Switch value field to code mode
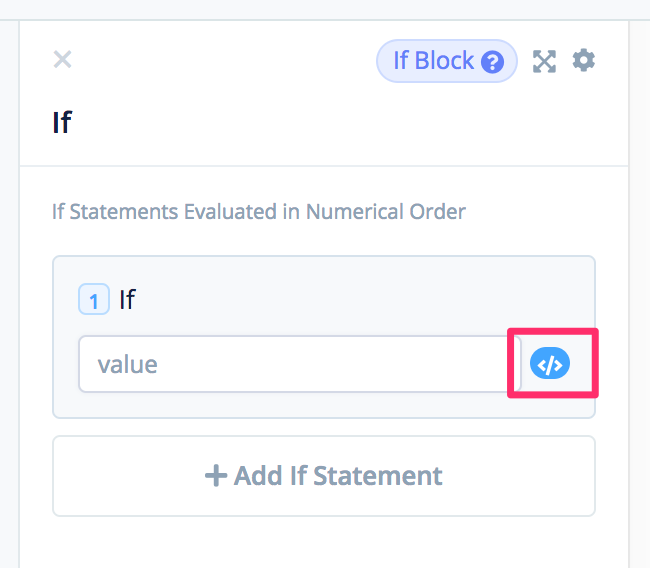650x568 pixels. click(550, 365)
